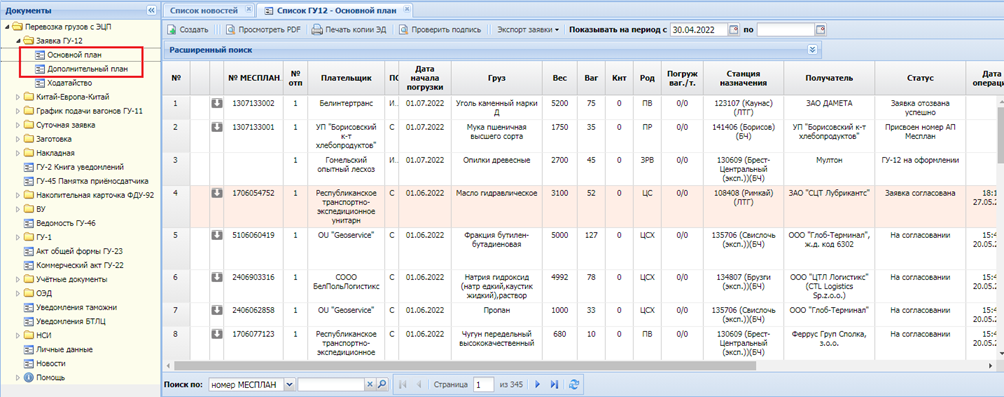This screenshot has height=397, width=1004.
Task: Click Печать копии ЭД printer button
Action: [x=349, y=29]
